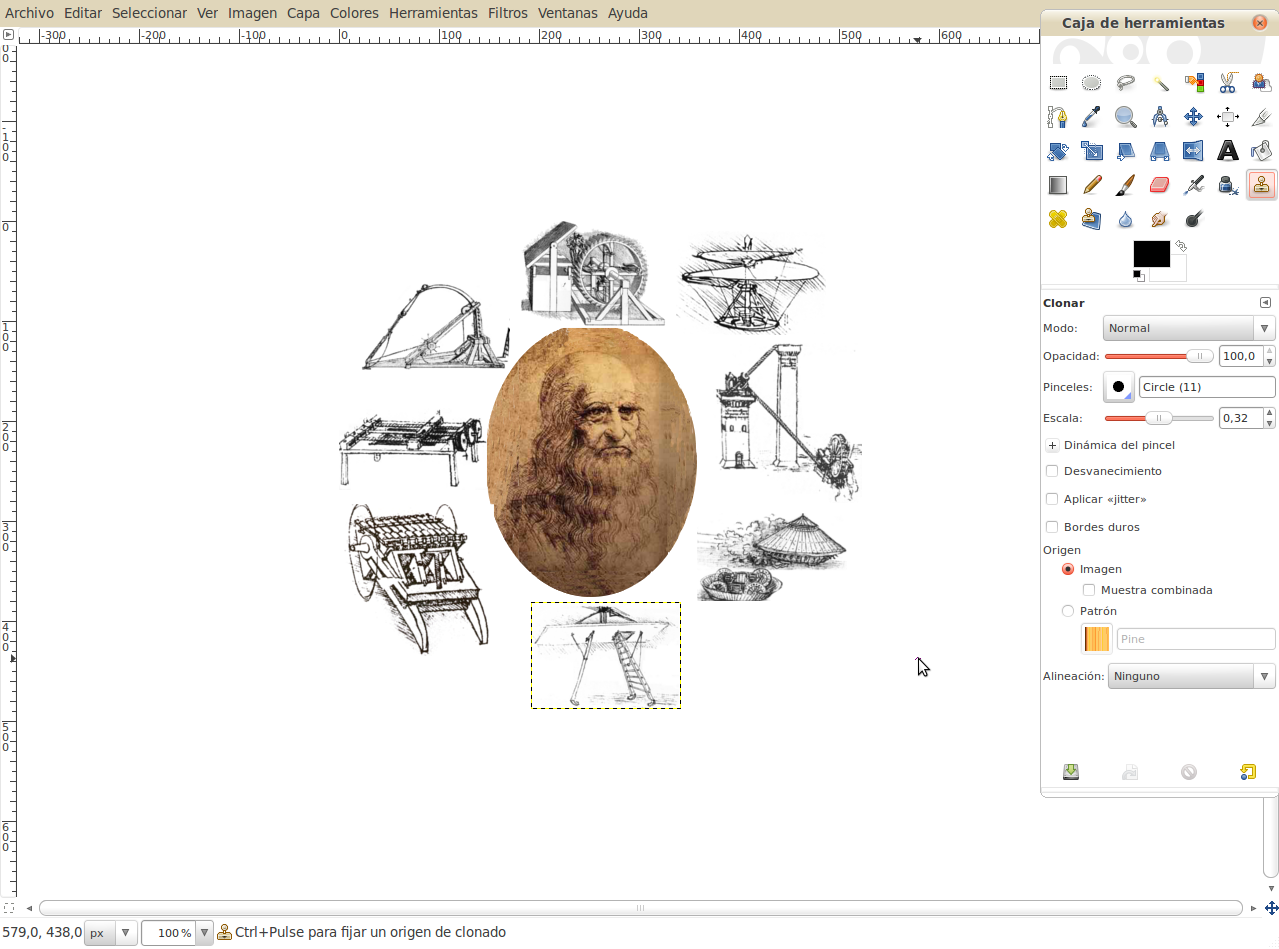The width and height of the screenshot is (1279, 949).
Task: Open the Filtros menu
Action: (x=507, y=13)
